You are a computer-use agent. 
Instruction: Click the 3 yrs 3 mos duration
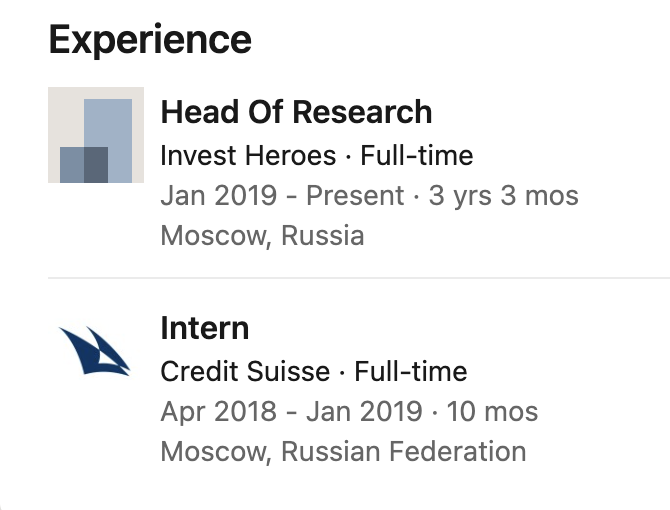(503, 195)
